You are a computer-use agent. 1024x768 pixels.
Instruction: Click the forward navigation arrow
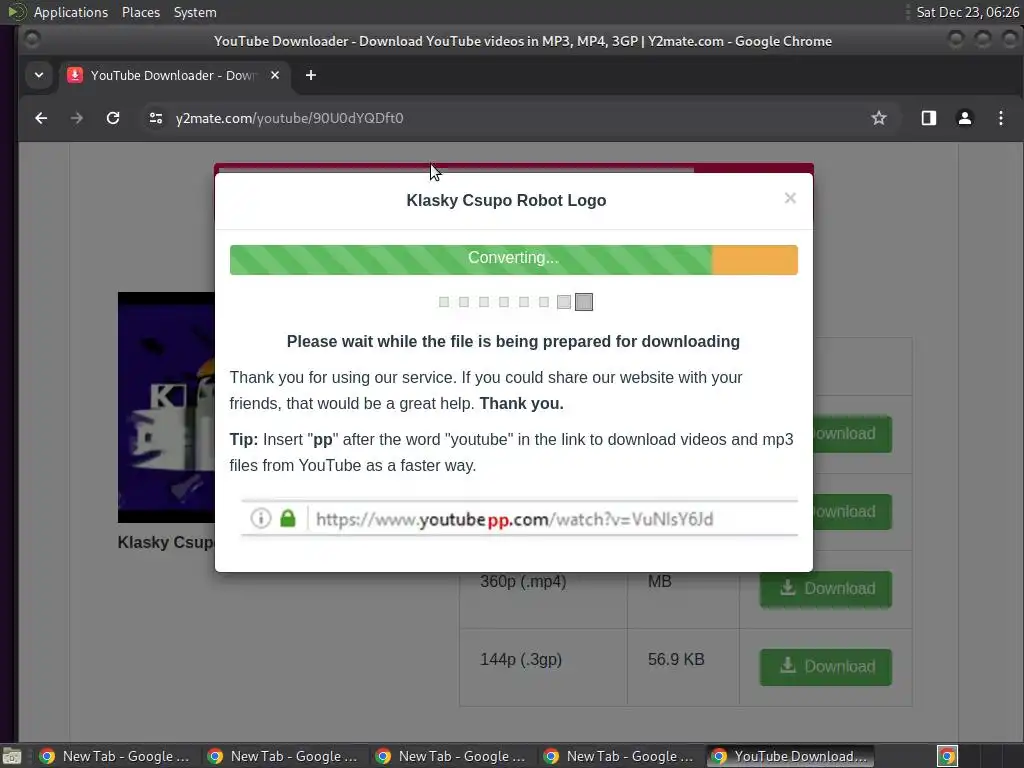[77, 118]
